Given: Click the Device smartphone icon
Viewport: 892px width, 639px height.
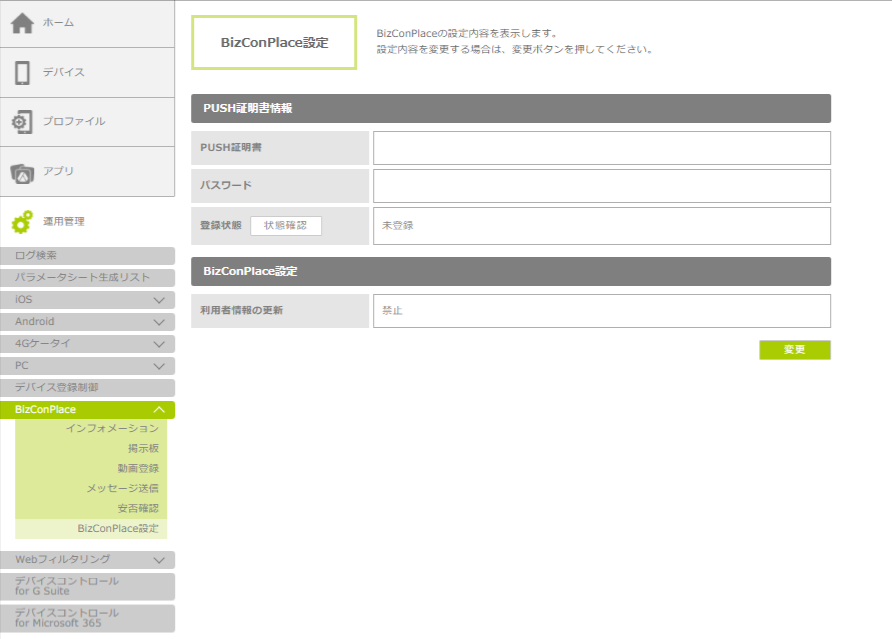Looking at the screenshot, I should click(22, 72).
